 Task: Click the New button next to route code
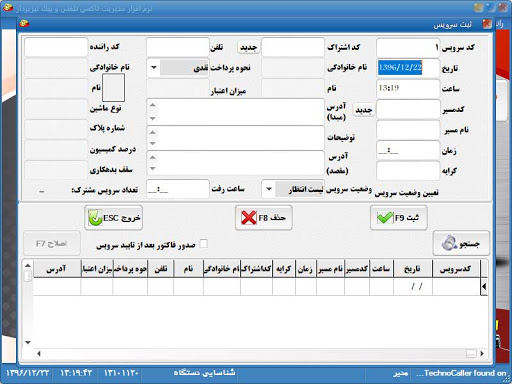[364, 110]
